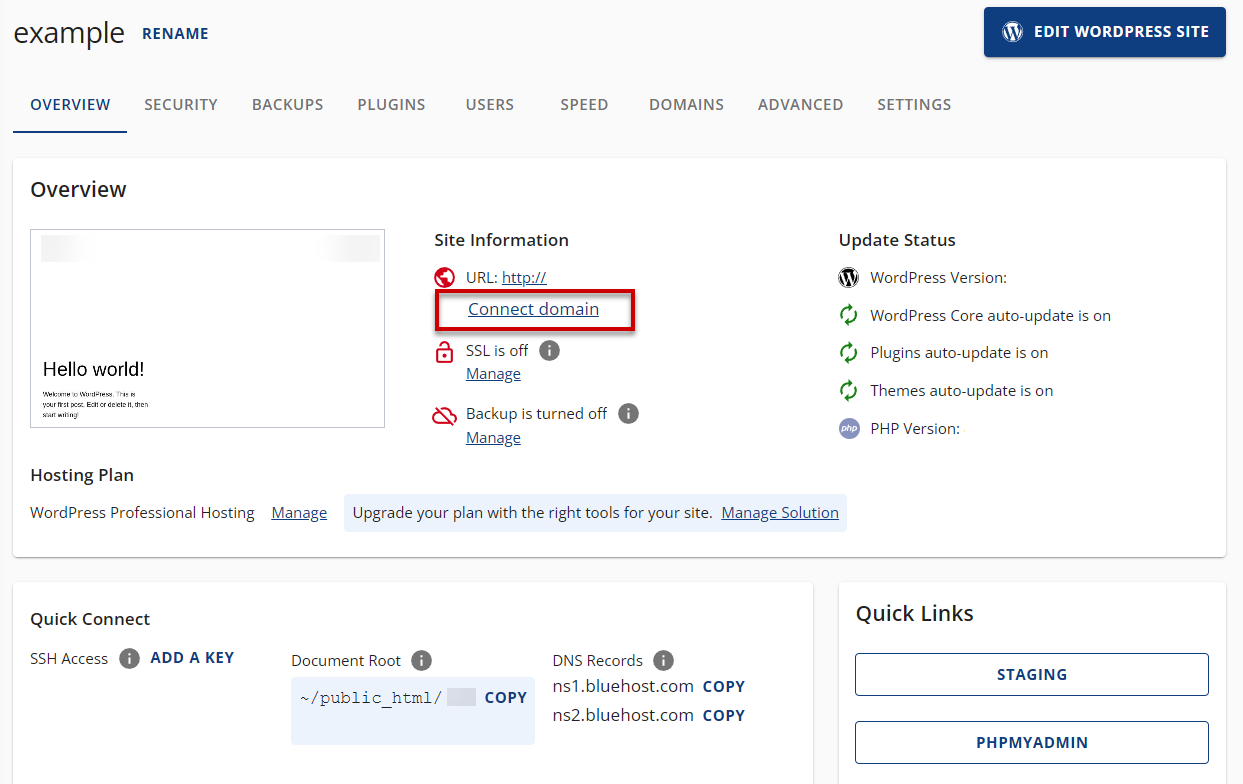Click the info icon beside SSH Access

click(x=129, y=658)
